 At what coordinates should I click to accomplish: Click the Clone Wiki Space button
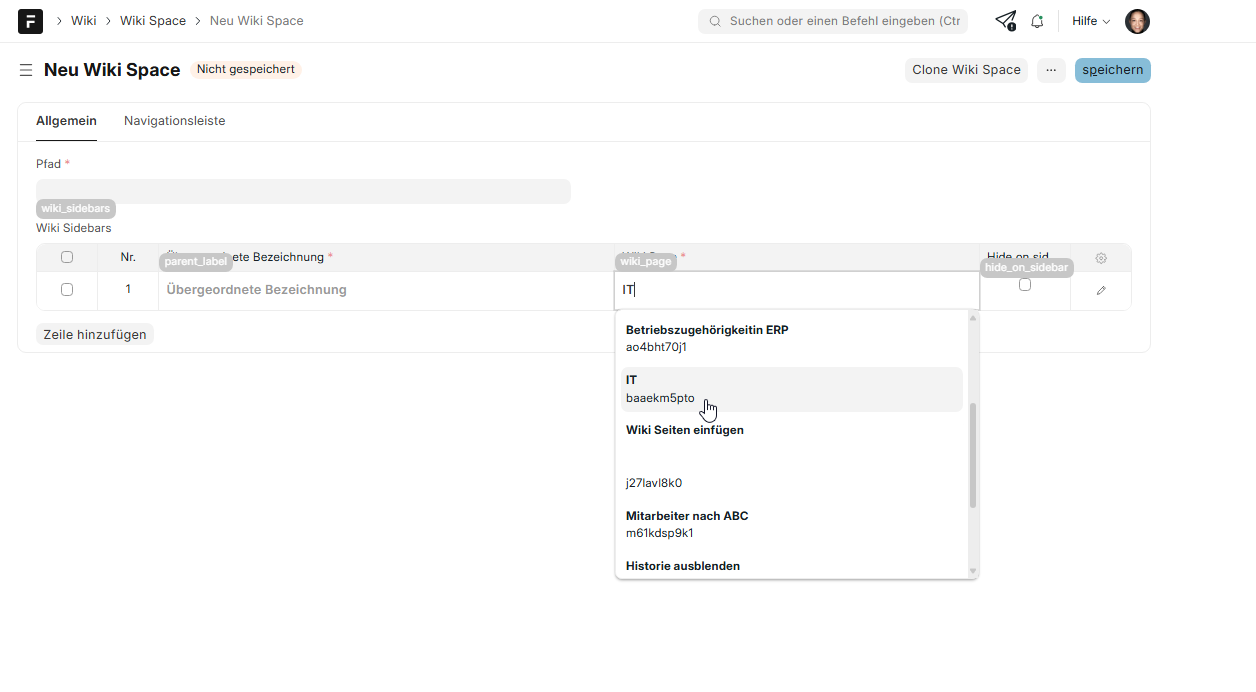point(966,70)
